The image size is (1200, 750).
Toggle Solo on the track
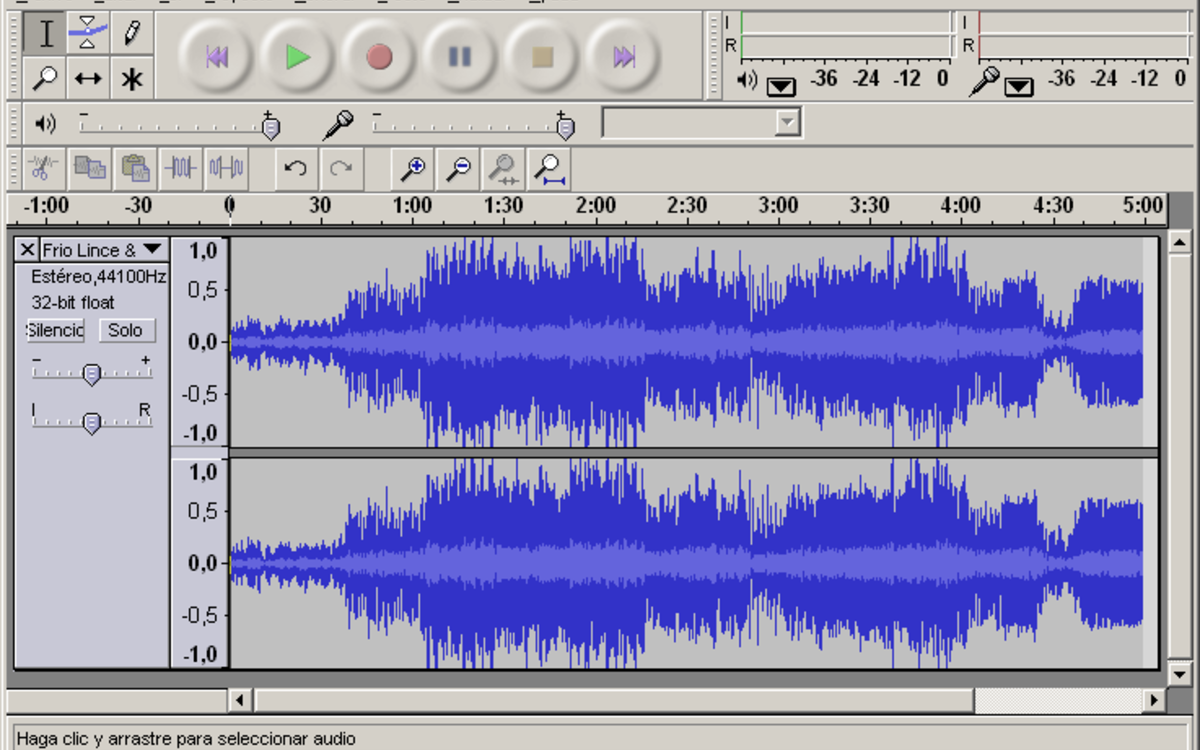126,330
